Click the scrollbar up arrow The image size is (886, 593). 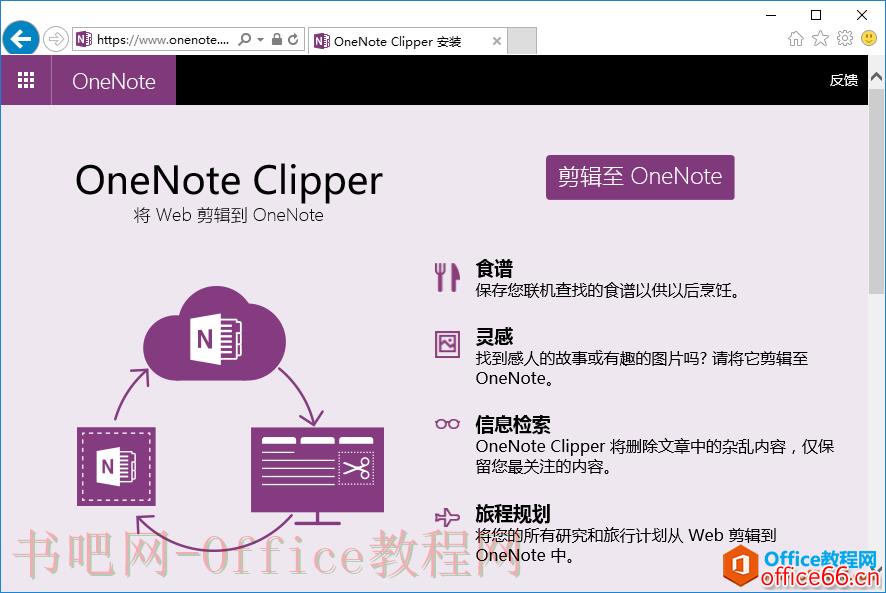877,76
